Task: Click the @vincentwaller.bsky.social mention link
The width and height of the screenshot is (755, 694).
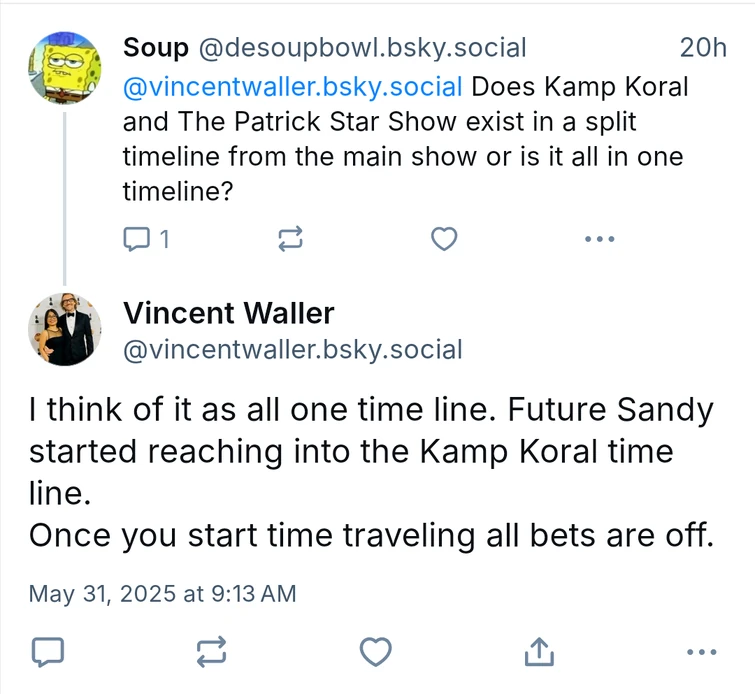Action: tap(292, 86)
